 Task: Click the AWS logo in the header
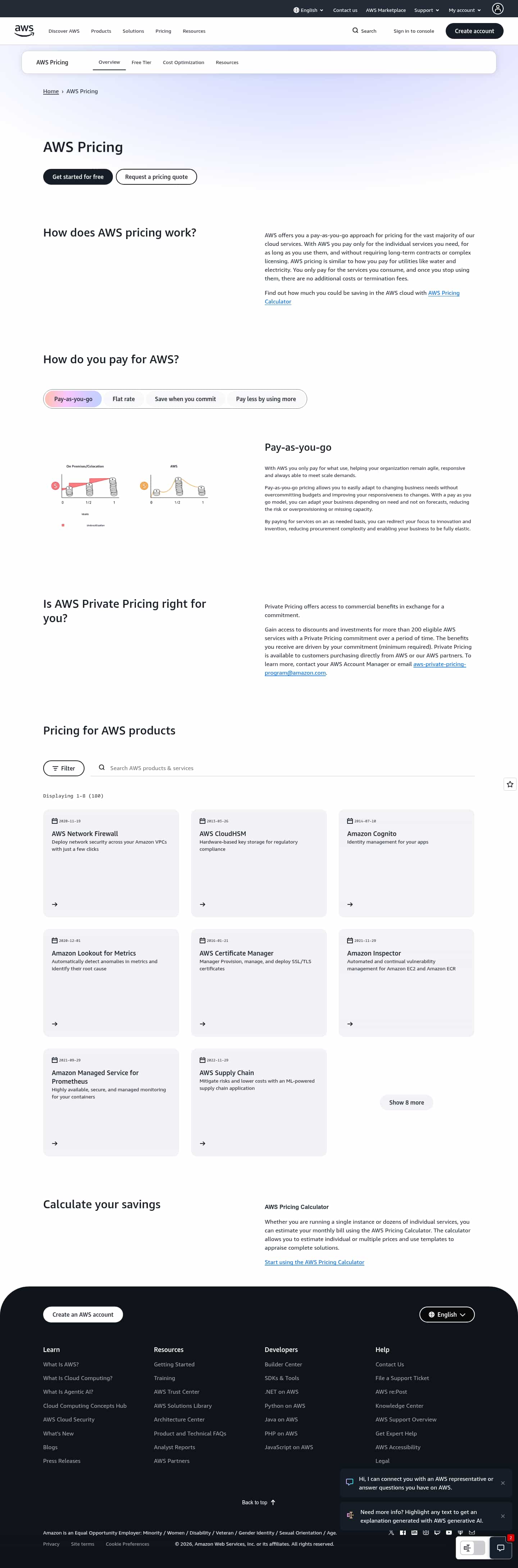(x=24, y=31)
